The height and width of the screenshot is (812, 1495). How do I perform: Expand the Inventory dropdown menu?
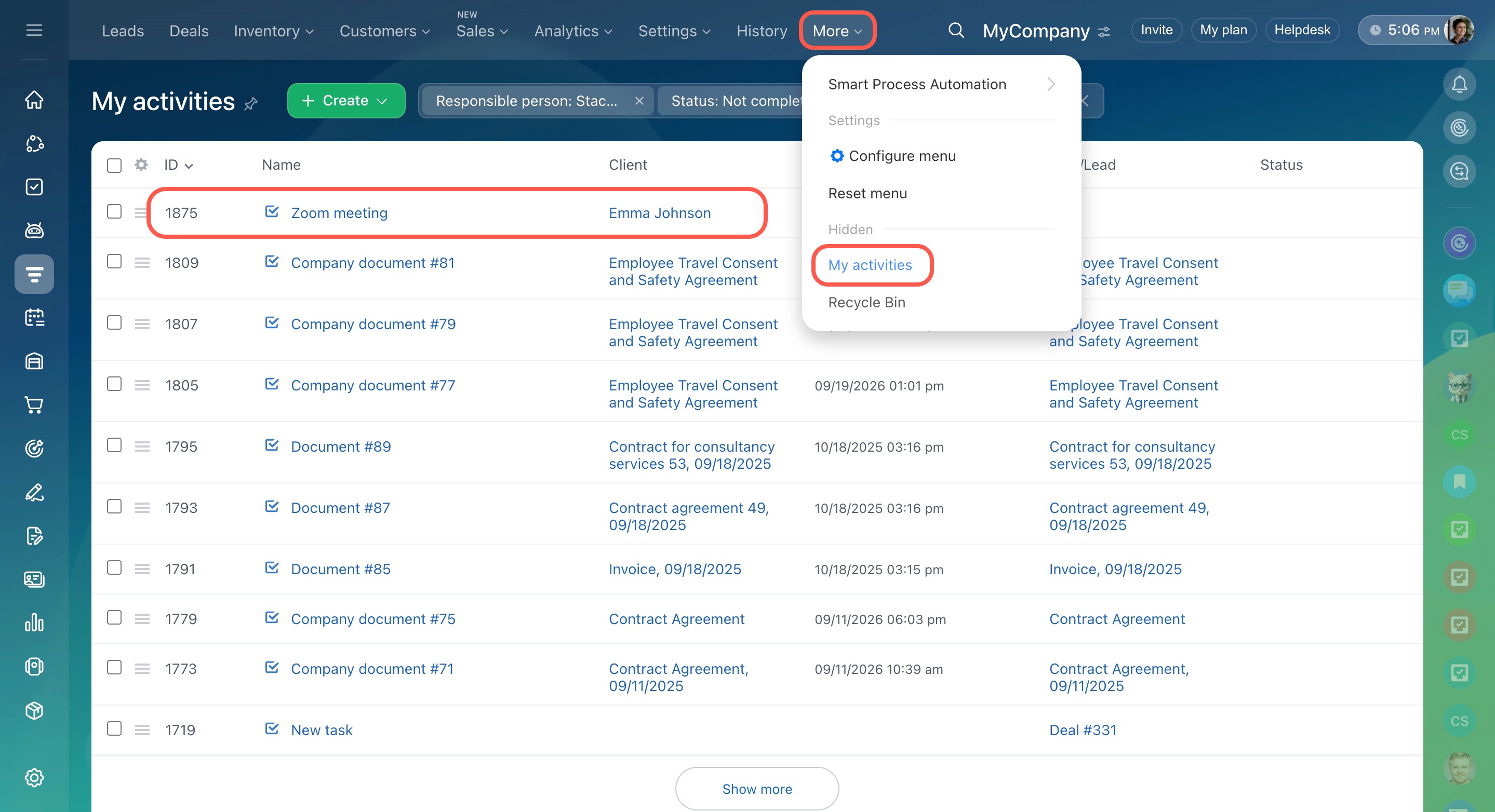coord(273,31)
